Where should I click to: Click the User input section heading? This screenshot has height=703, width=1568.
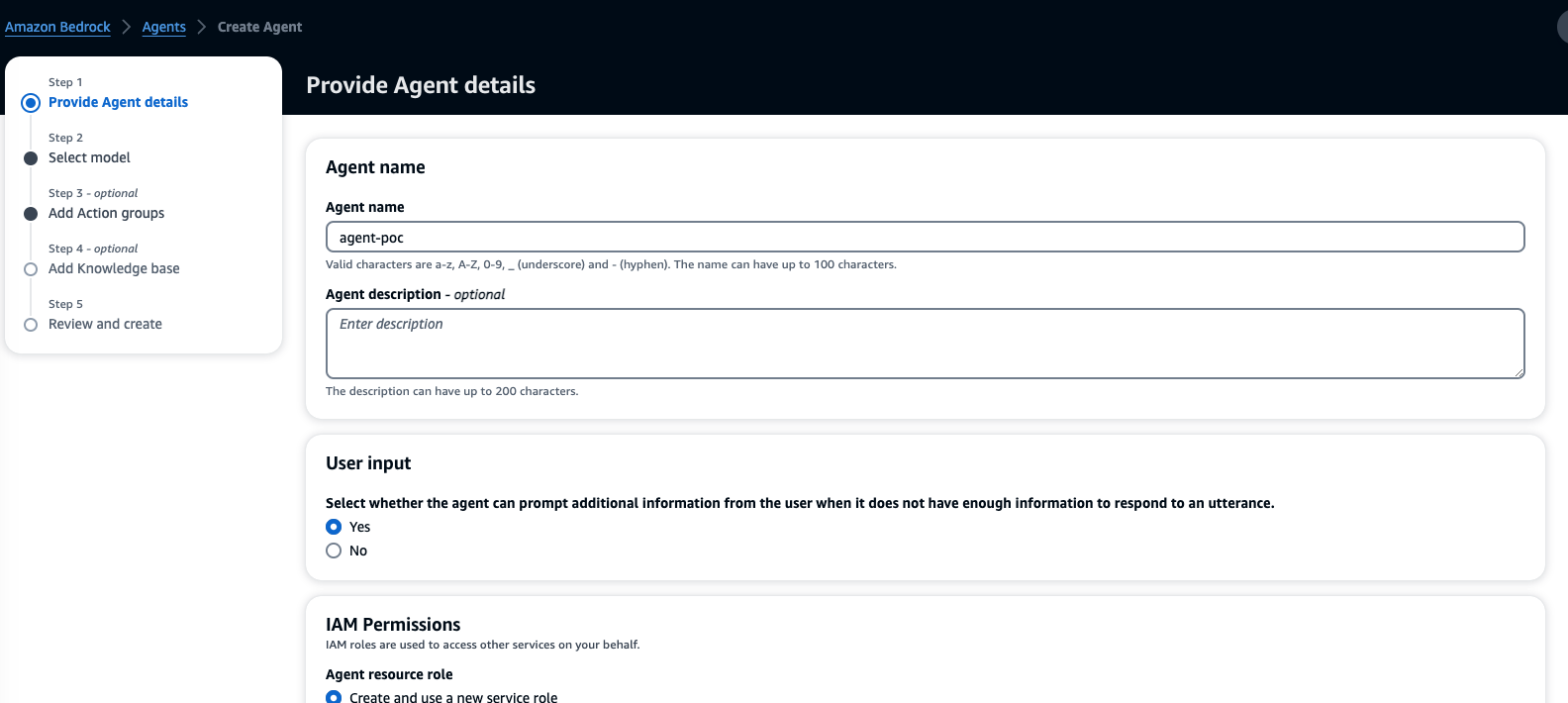pyautogui.click(x=368, y=462)
